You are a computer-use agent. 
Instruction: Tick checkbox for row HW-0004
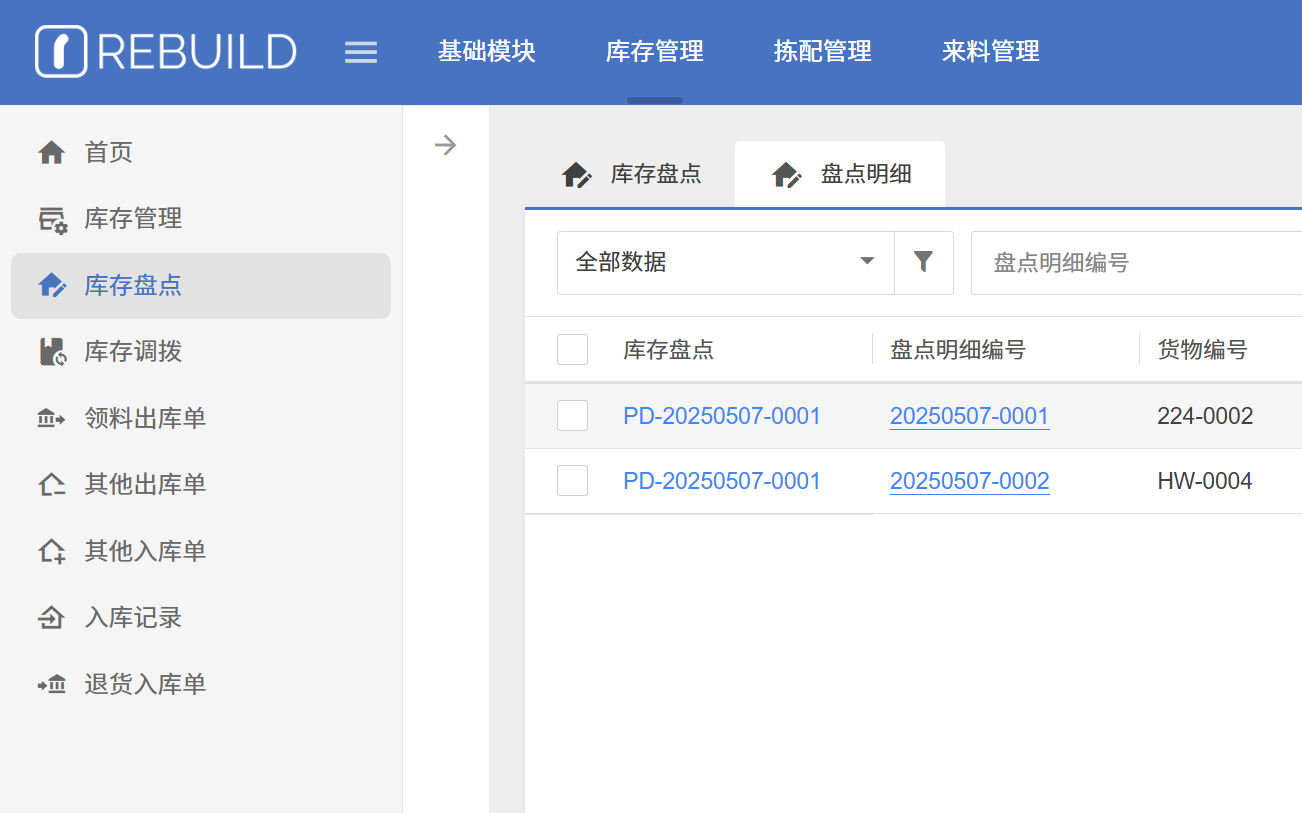(572, 481)
